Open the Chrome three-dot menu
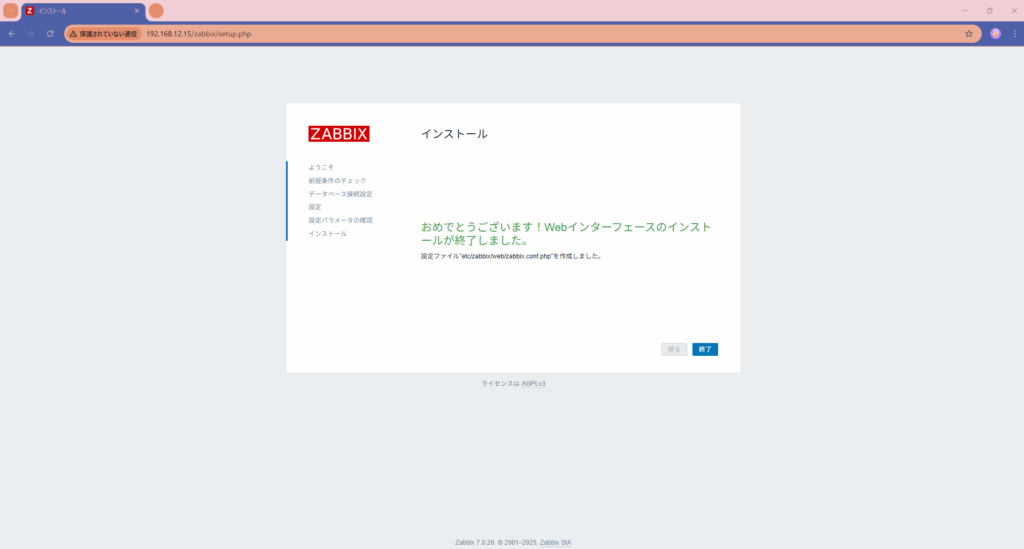The height and width of the screenshot is (549, 1024). tap(1013, 33)
